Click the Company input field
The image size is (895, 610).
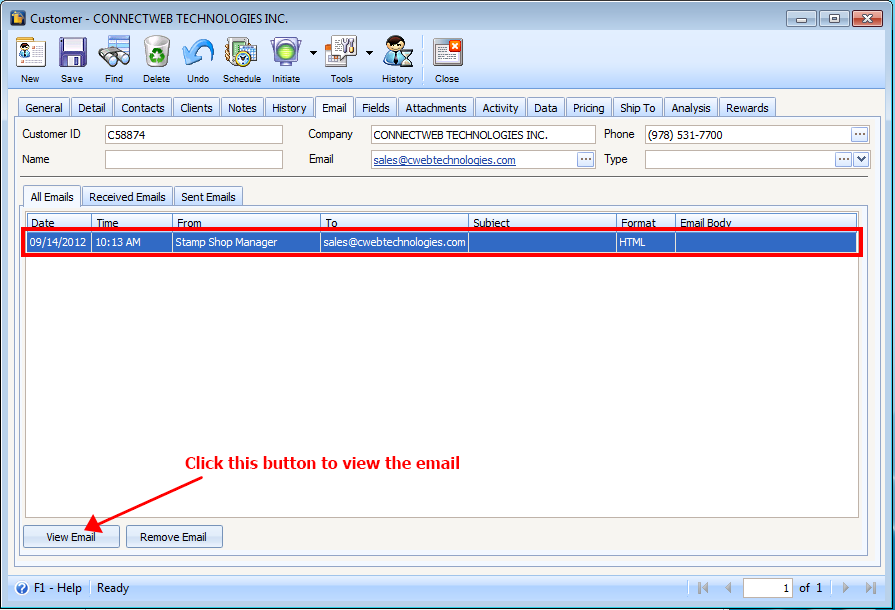coord(483,135)
